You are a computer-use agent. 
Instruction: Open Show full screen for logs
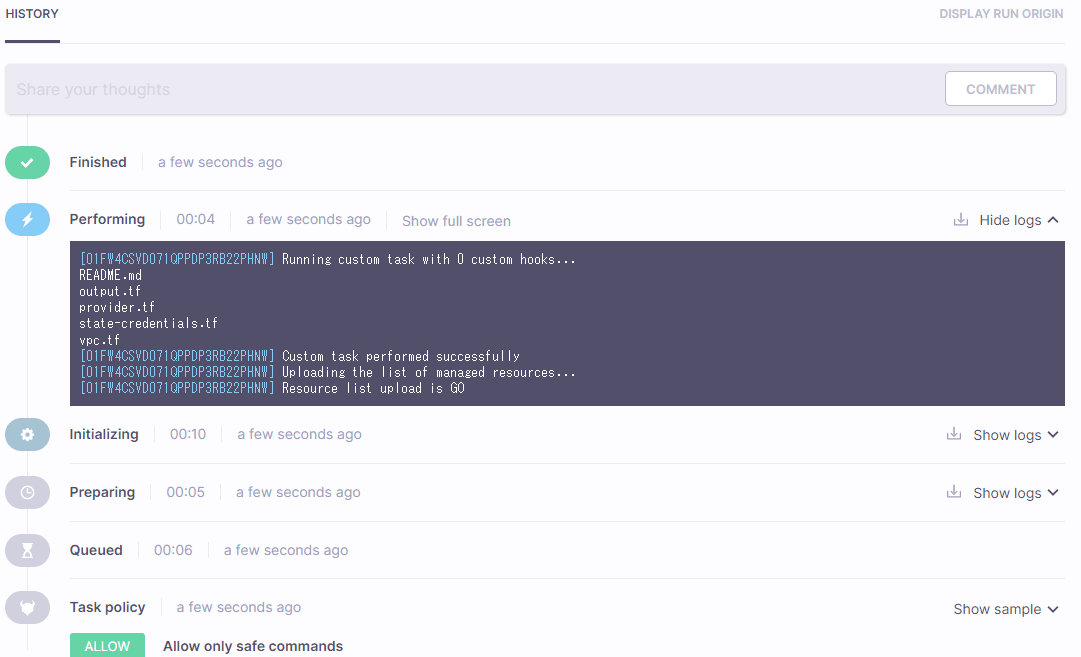pyautogui.click(x=456, y=221)
